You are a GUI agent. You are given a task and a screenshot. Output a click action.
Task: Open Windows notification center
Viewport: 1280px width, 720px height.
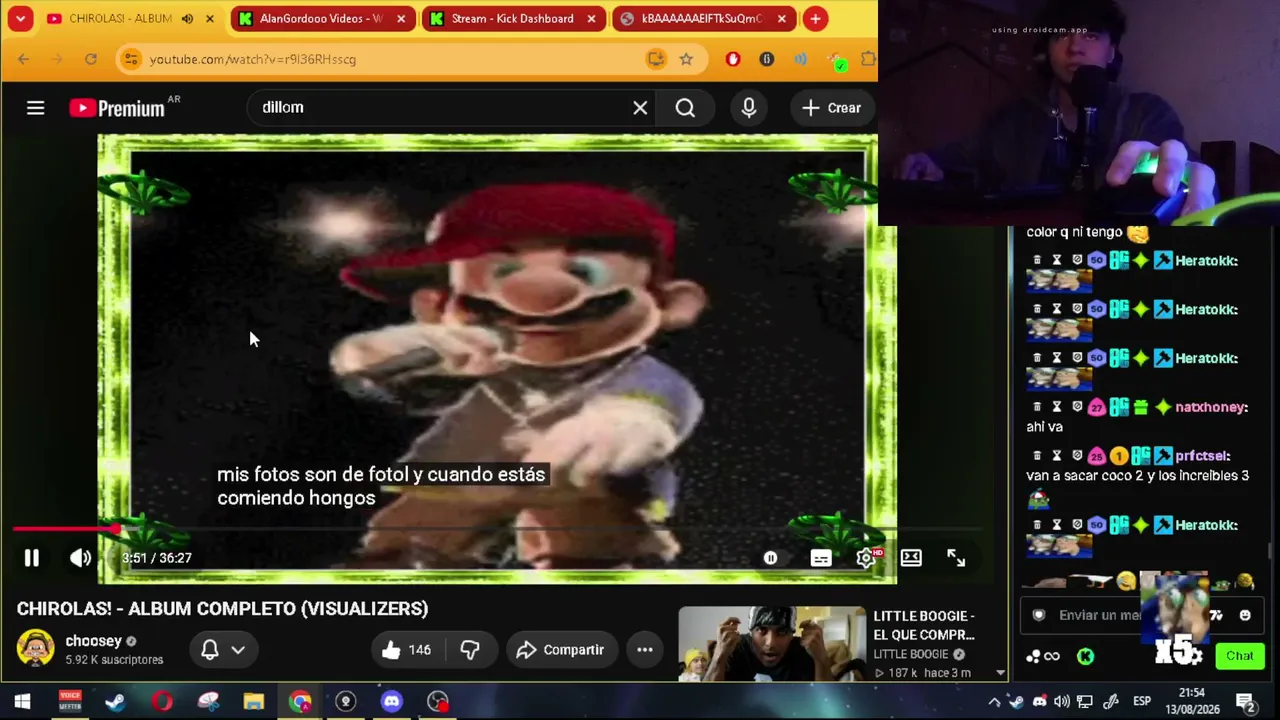click(1246, 701)
